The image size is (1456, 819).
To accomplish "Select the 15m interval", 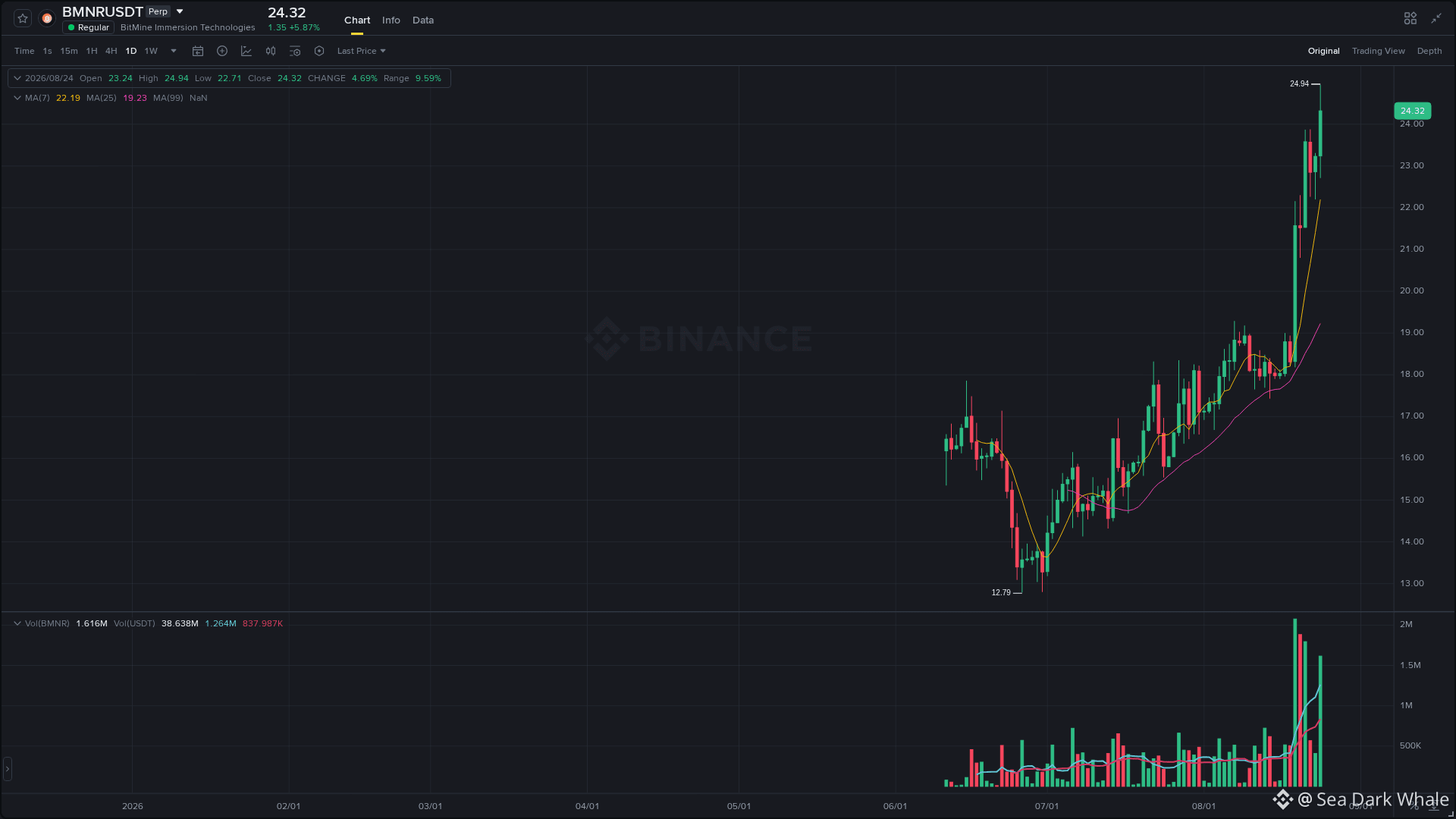I will [x=69, y=51].
